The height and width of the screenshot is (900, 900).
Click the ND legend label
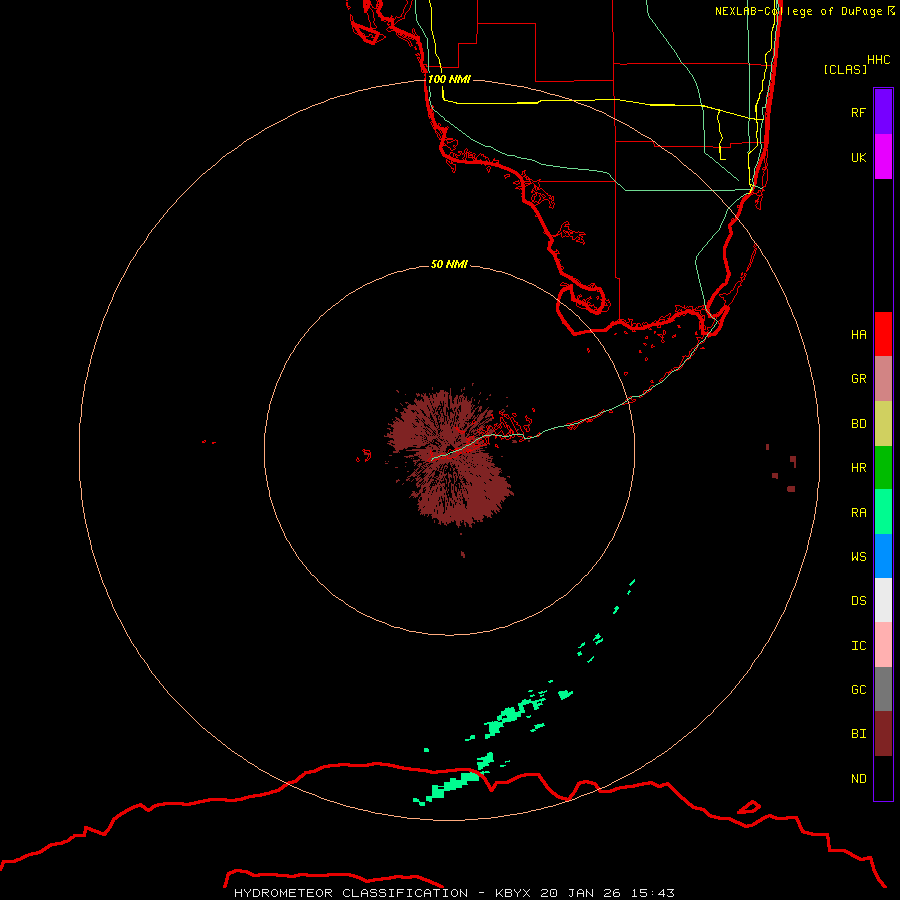858,779
